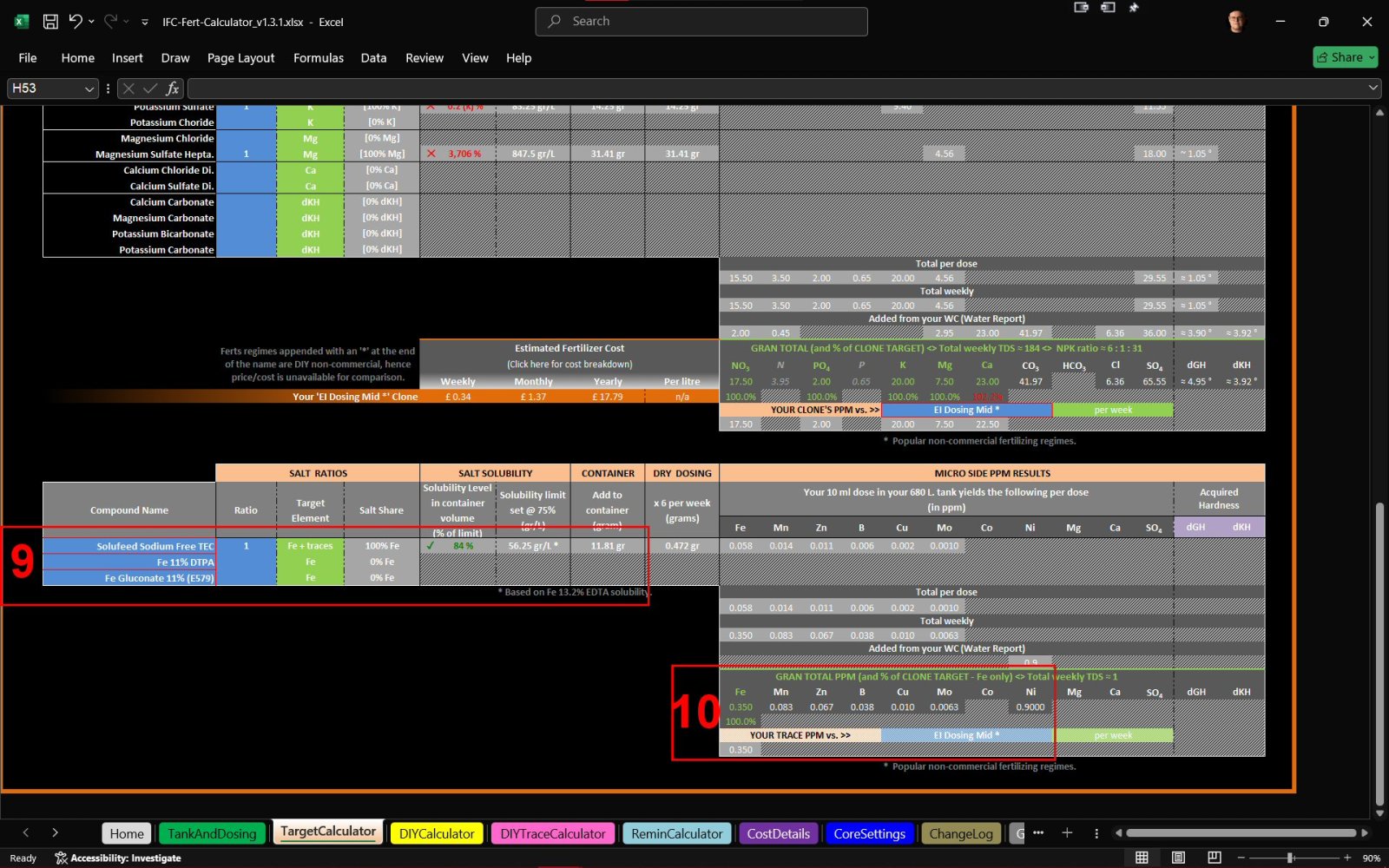Switch to Page Layout view icon

(x=1178, y=858)
